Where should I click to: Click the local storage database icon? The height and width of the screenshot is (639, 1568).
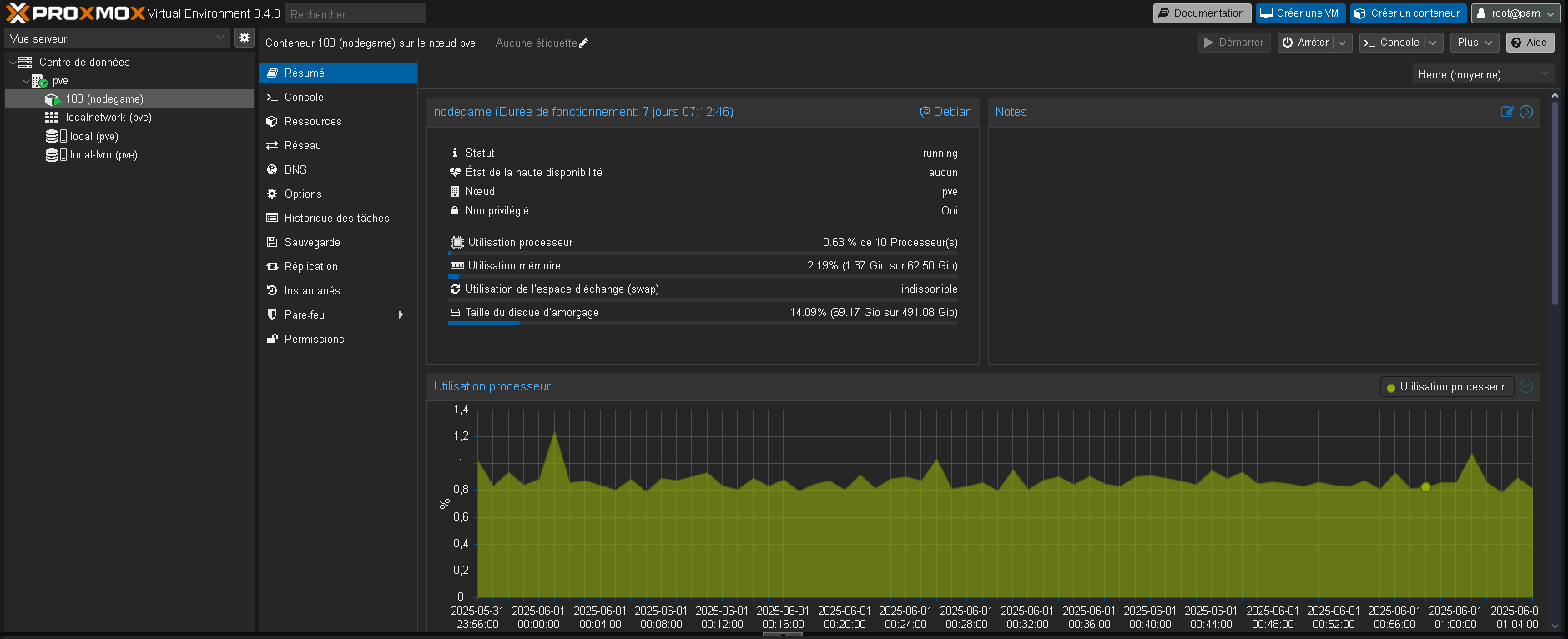(52, 136)
